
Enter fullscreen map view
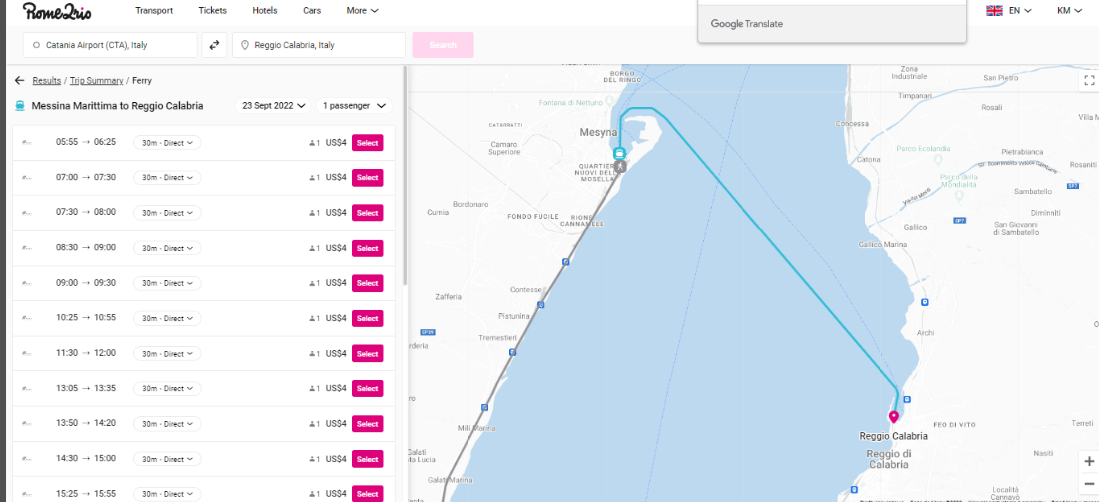[x=1088, y=80]
